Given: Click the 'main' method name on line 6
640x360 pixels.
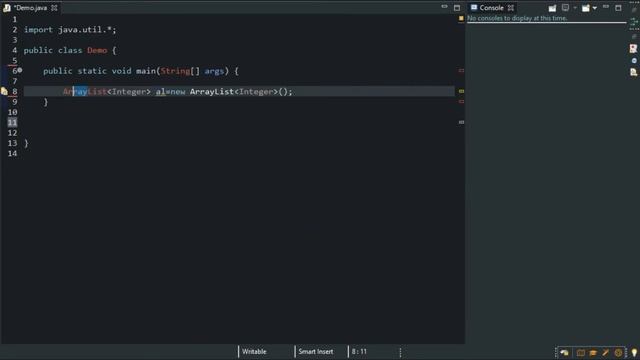Looking at the screenshot, I should pos(146,71).
